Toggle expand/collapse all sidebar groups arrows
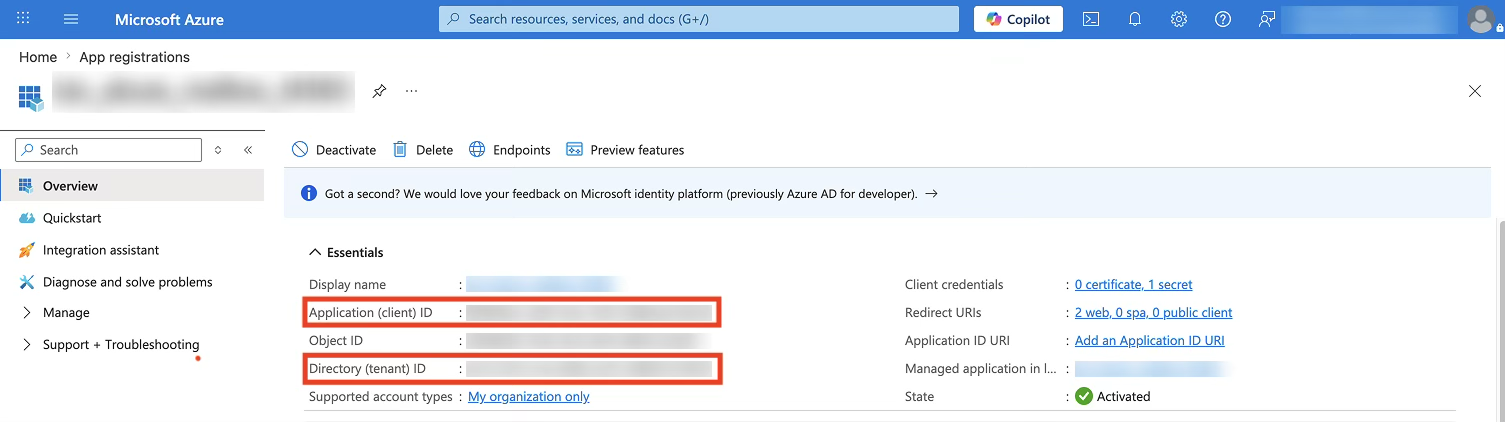 218,150
